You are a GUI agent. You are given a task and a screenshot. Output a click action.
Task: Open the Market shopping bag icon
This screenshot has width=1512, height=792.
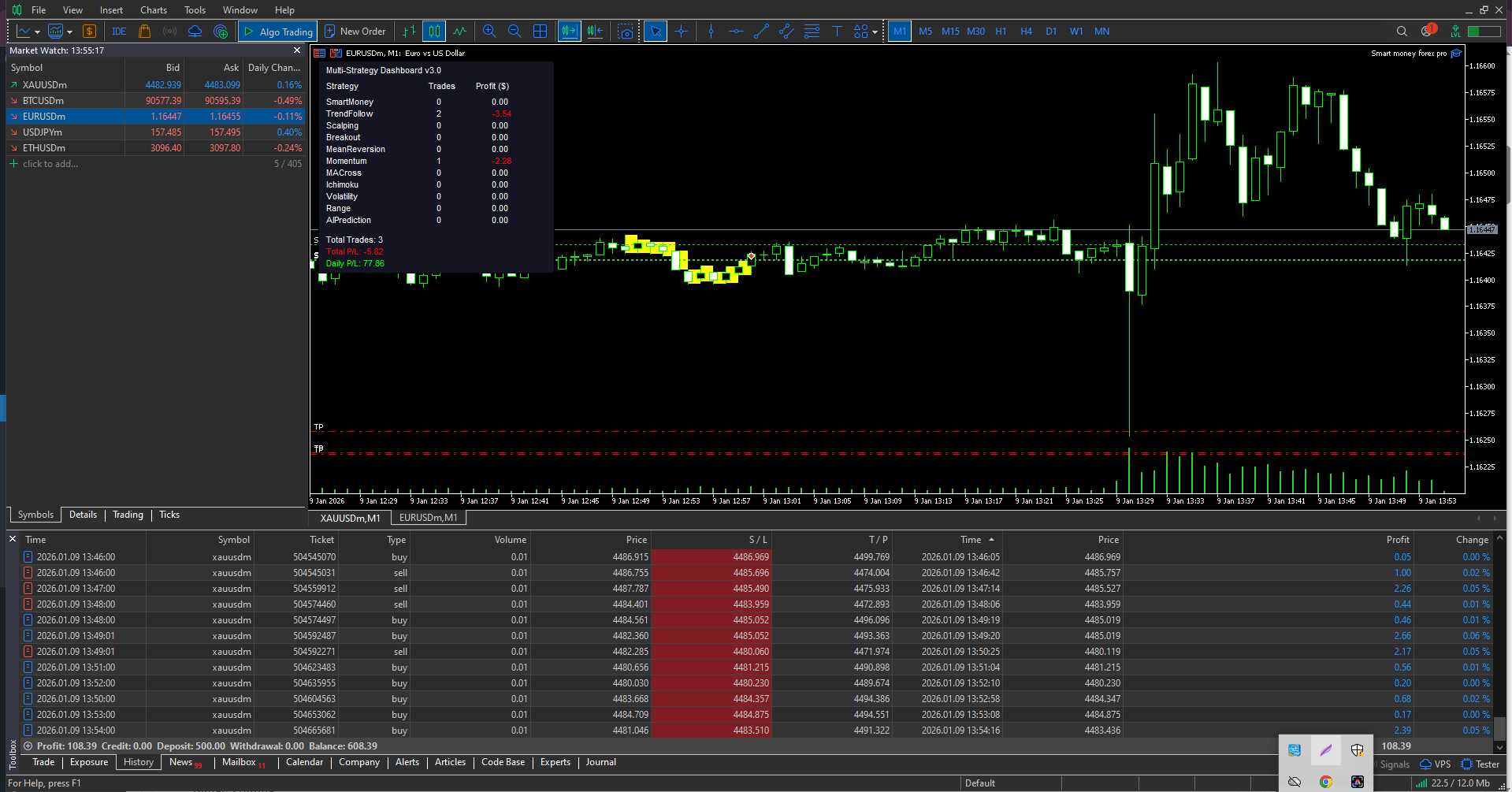[x=144, y=32]
